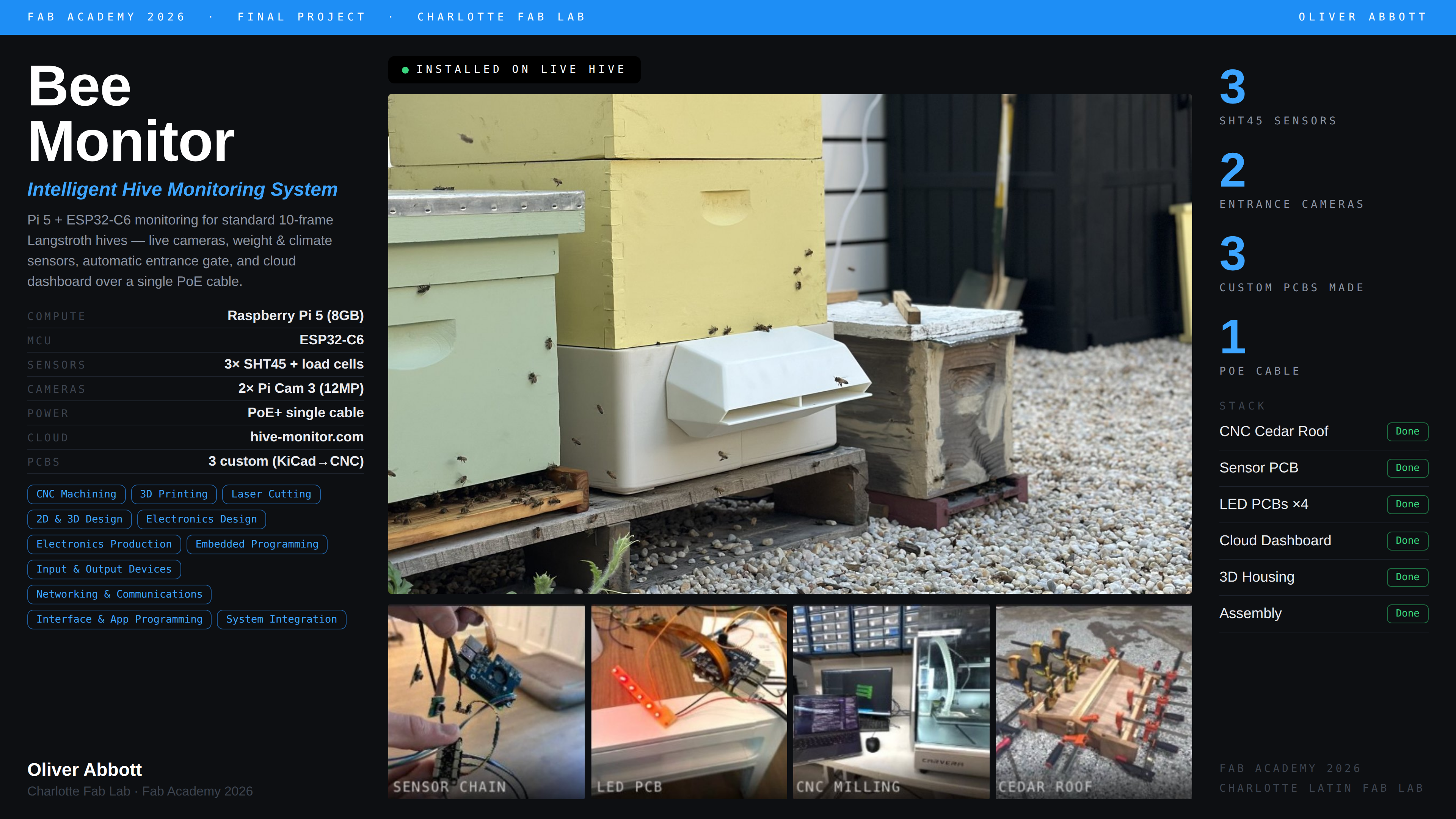Screen dimensions: 1456x819
Task: Open the SENSOR CHAIN thumbnail
Action: pos(486,702)
